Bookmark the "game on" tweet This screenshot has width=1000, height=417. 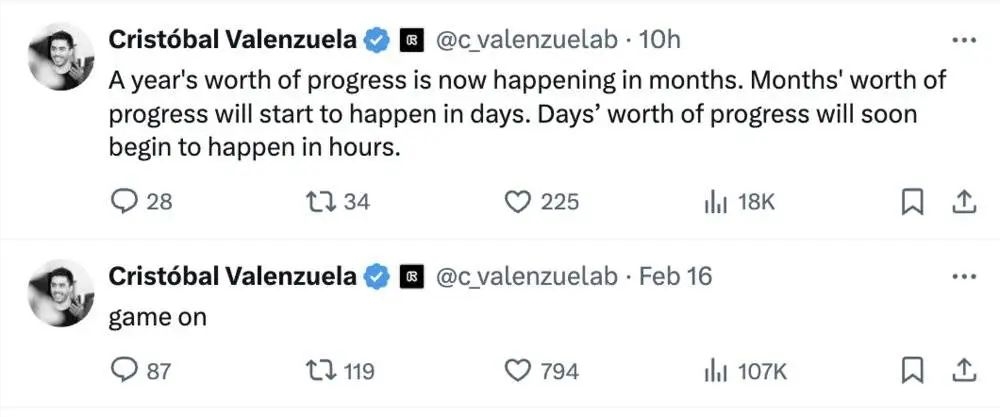[x=913, y=370]
